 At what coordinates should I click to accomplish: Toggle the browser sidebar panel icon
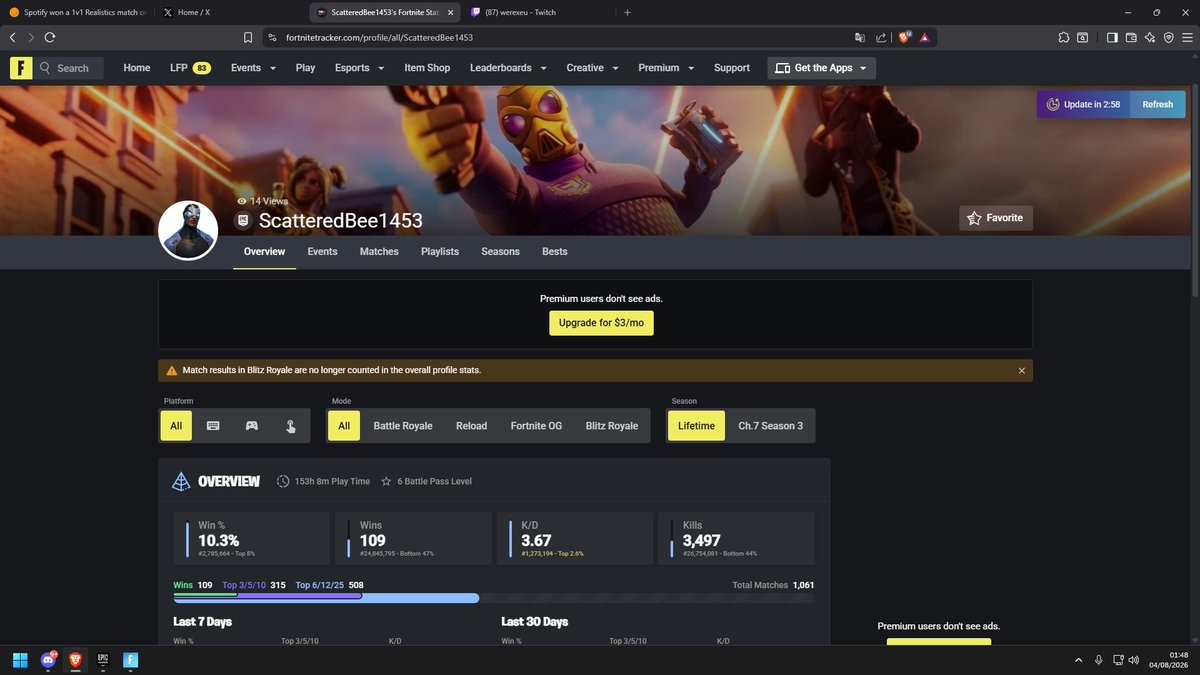pos(1112,37)
